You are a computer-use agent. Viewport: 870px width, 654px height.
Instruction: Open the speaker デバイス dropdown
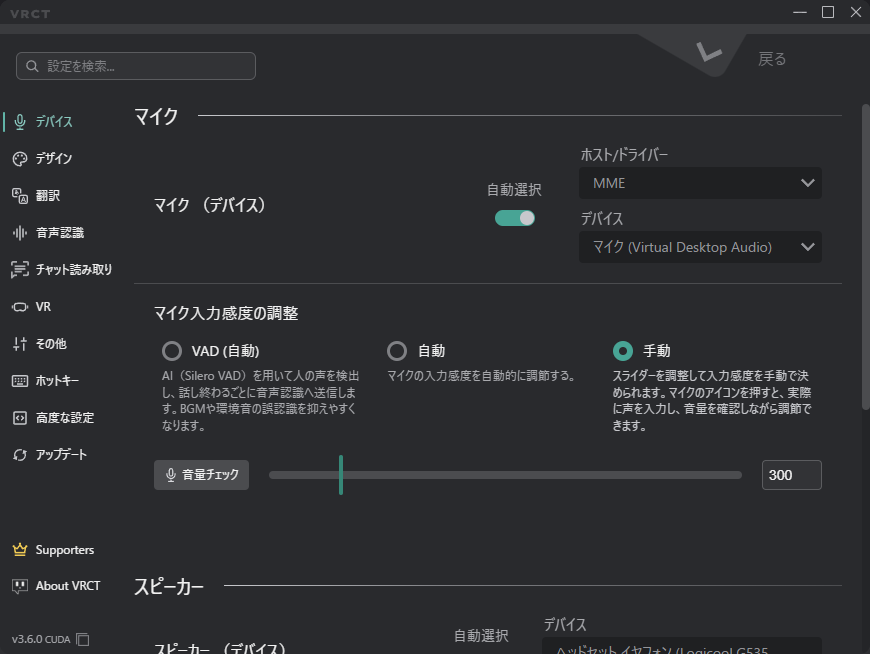tap(681, 646)
